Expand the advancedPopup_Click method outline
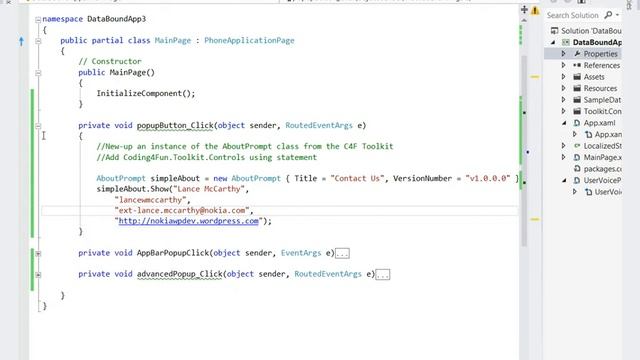This screenshot has height=360, width=640. (38, 275)
